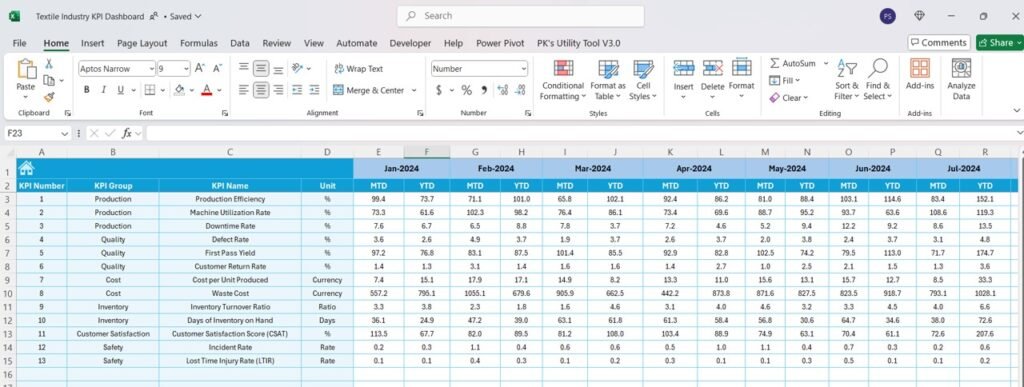Click the Search box
Viewport: 1024px width, 387px height.
(520, 16)
